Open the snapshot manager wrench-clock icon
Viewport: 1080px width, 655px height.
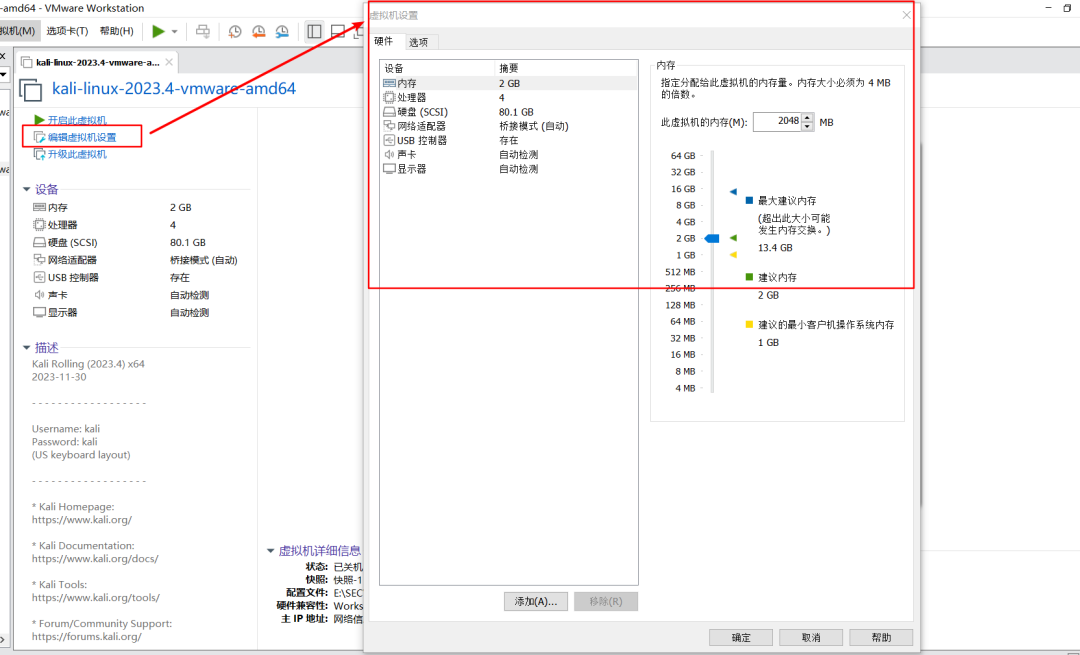point(282,32)
